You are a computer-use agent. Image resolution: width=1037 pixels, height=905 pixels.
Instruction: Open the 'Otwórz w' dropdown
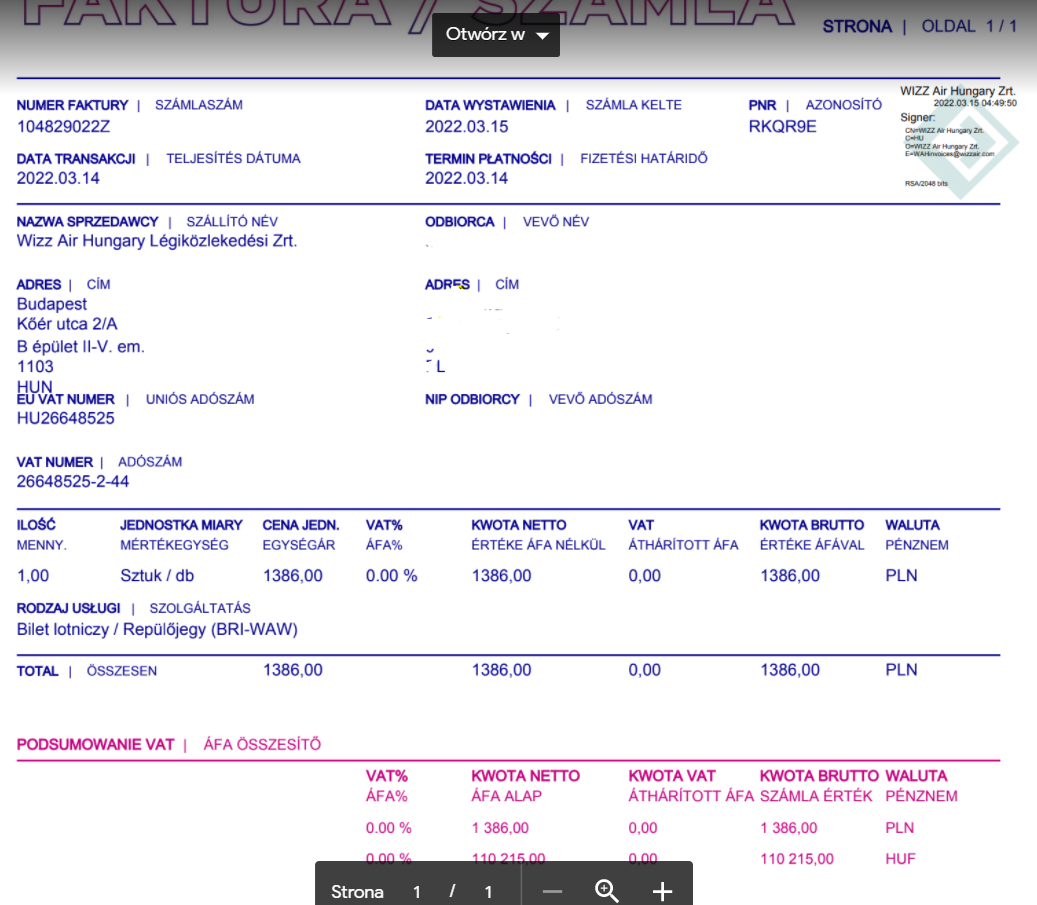pyautogui.click(x=496, y=34)
